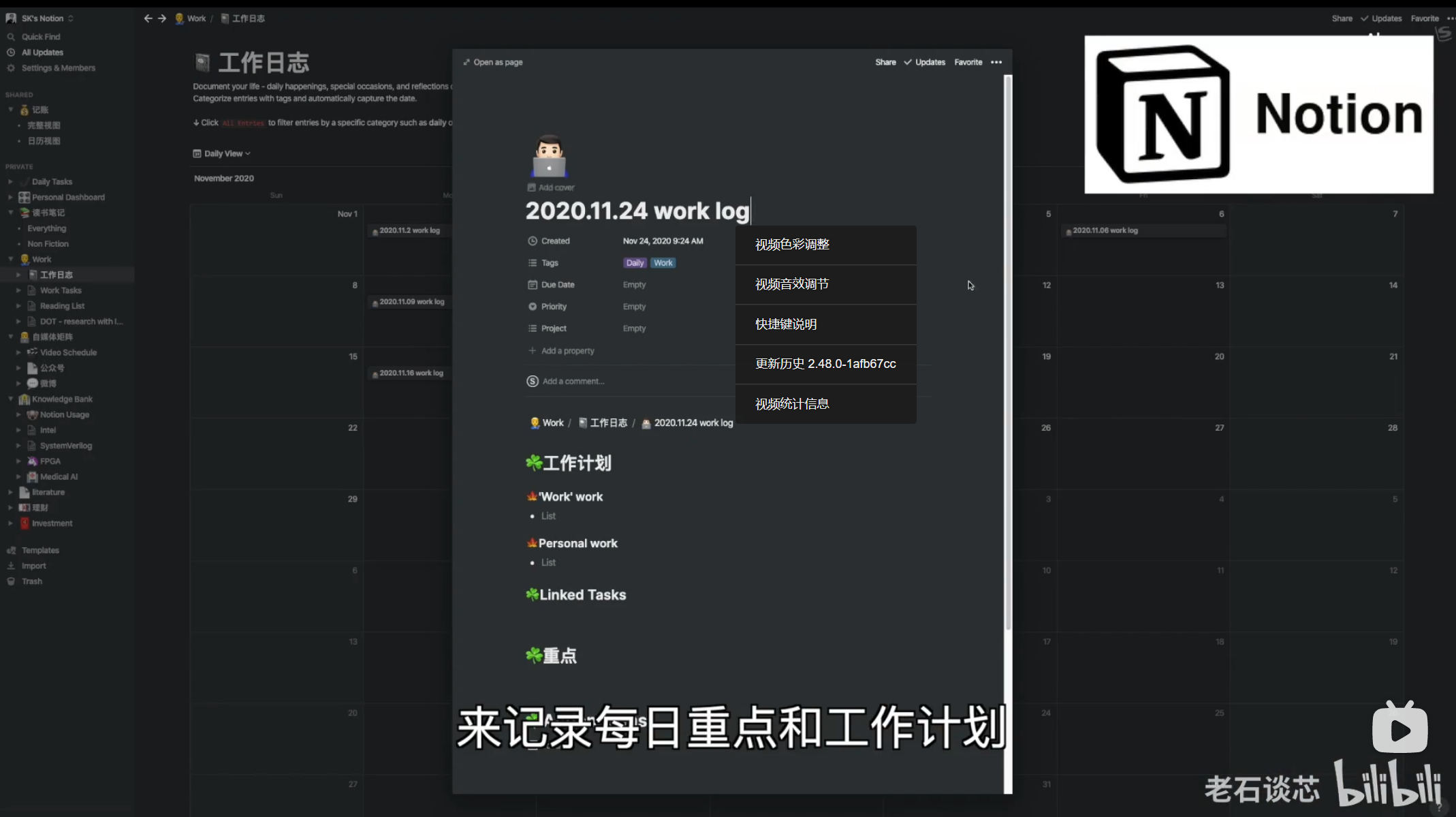Screen dimensions: 1456x817
Task: Collapse the Knowledge Bank sidebar section
Action: 11,399
